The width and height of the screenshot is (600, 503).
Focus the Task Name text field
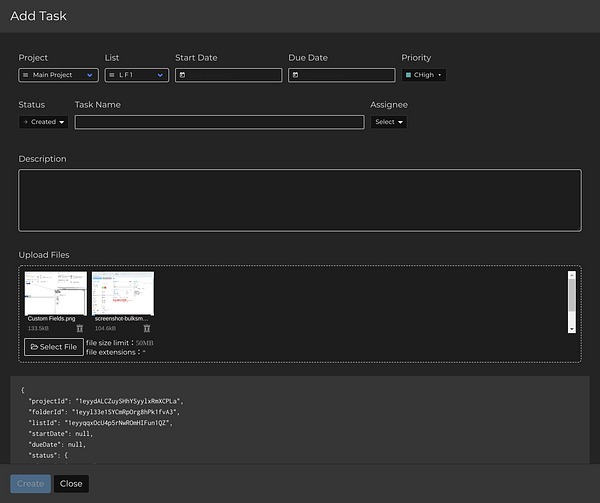pyautogui.click(x=220, y=122)
